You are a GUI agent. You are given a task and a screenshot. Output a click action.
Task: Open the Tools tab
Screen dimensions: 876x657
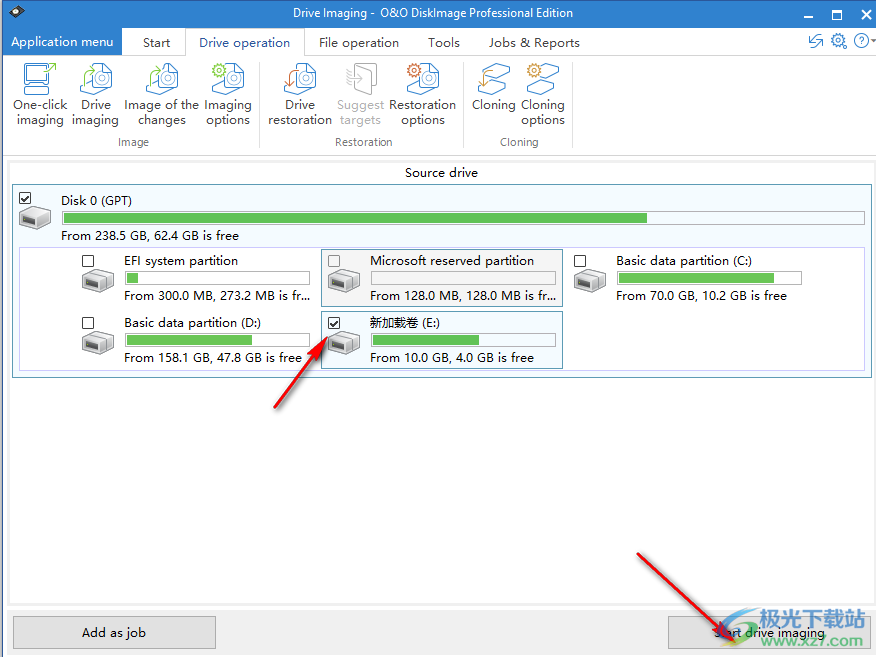click(x=444, y=43)
